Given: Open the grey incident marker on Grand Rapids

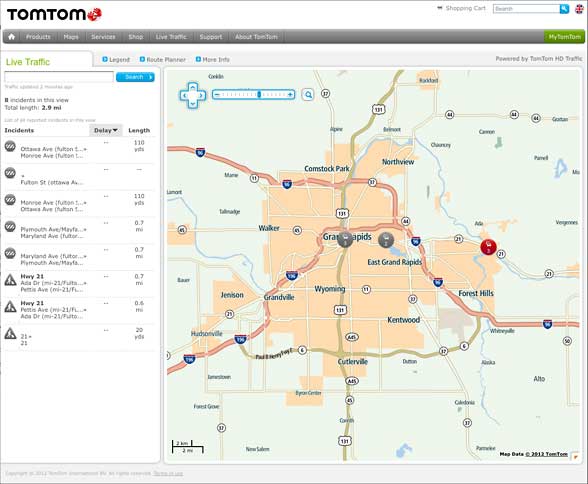Looking at the screenshot, I should 345,240.
